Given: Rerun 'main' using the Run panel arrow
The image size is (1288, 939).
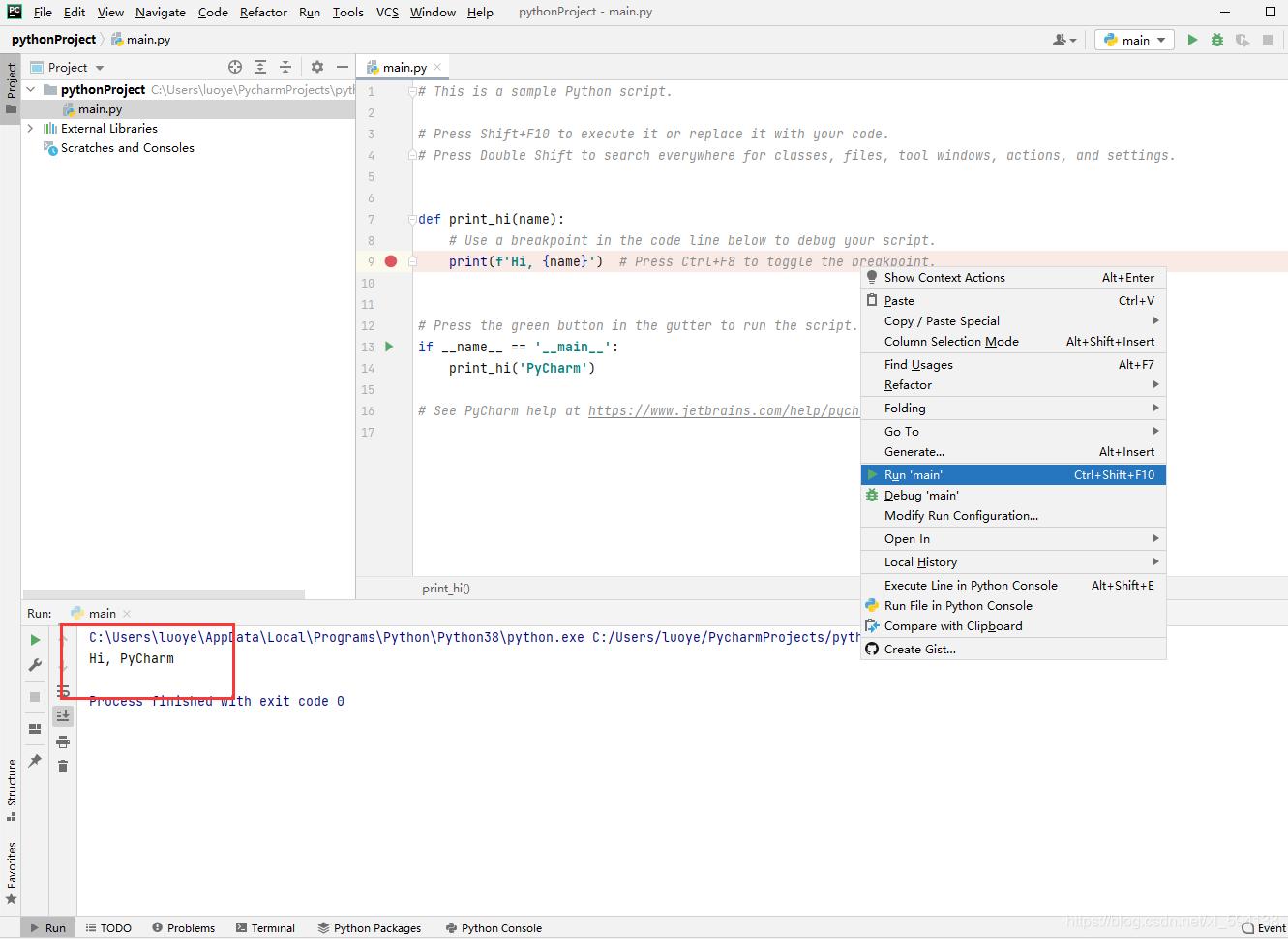Looking at the screenshot, I should pos(36,639).
